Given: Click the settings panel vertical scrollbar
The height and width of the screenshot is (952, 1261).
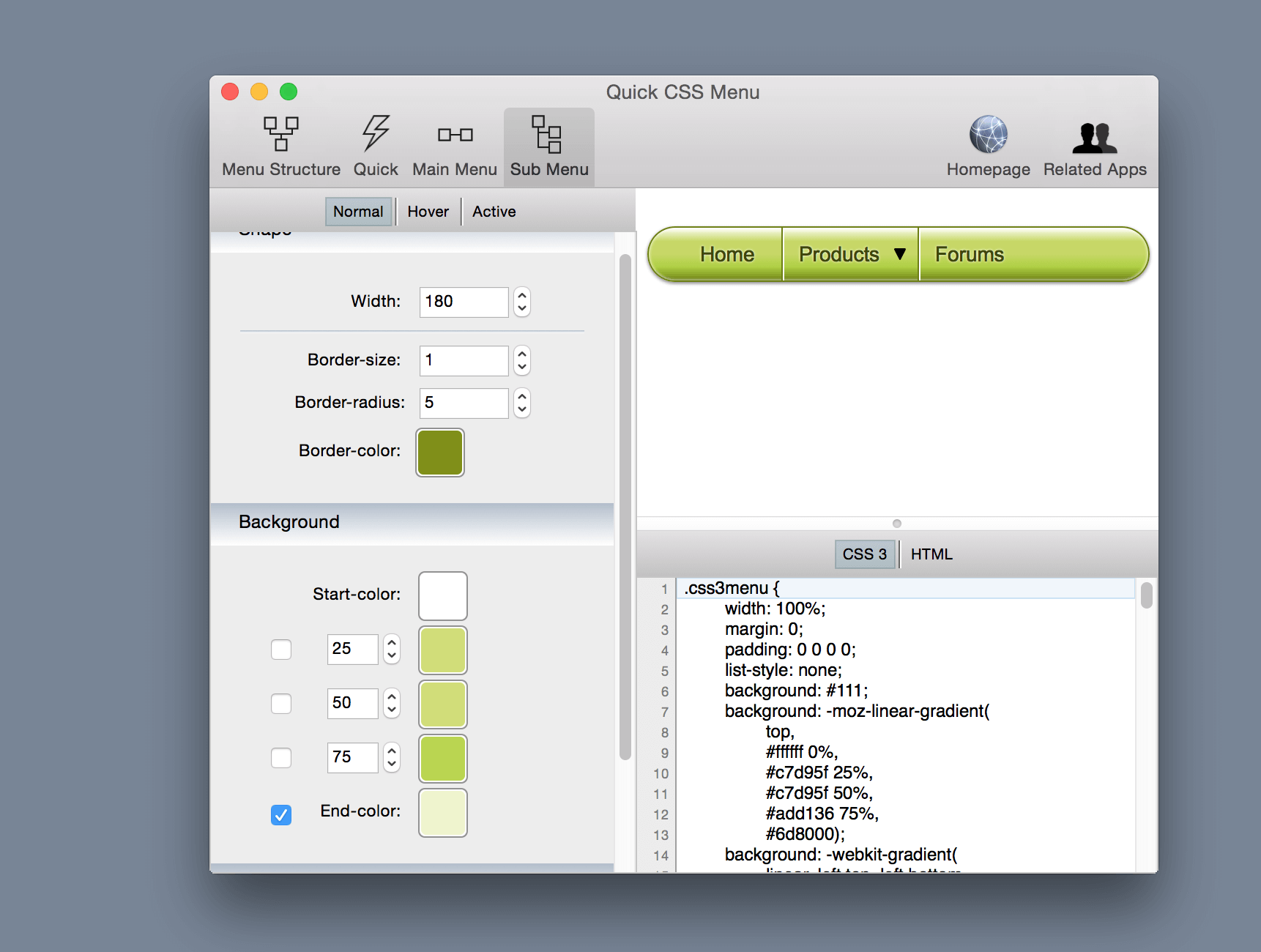Looking at the screenshot, I should click(x=625, y=507).
